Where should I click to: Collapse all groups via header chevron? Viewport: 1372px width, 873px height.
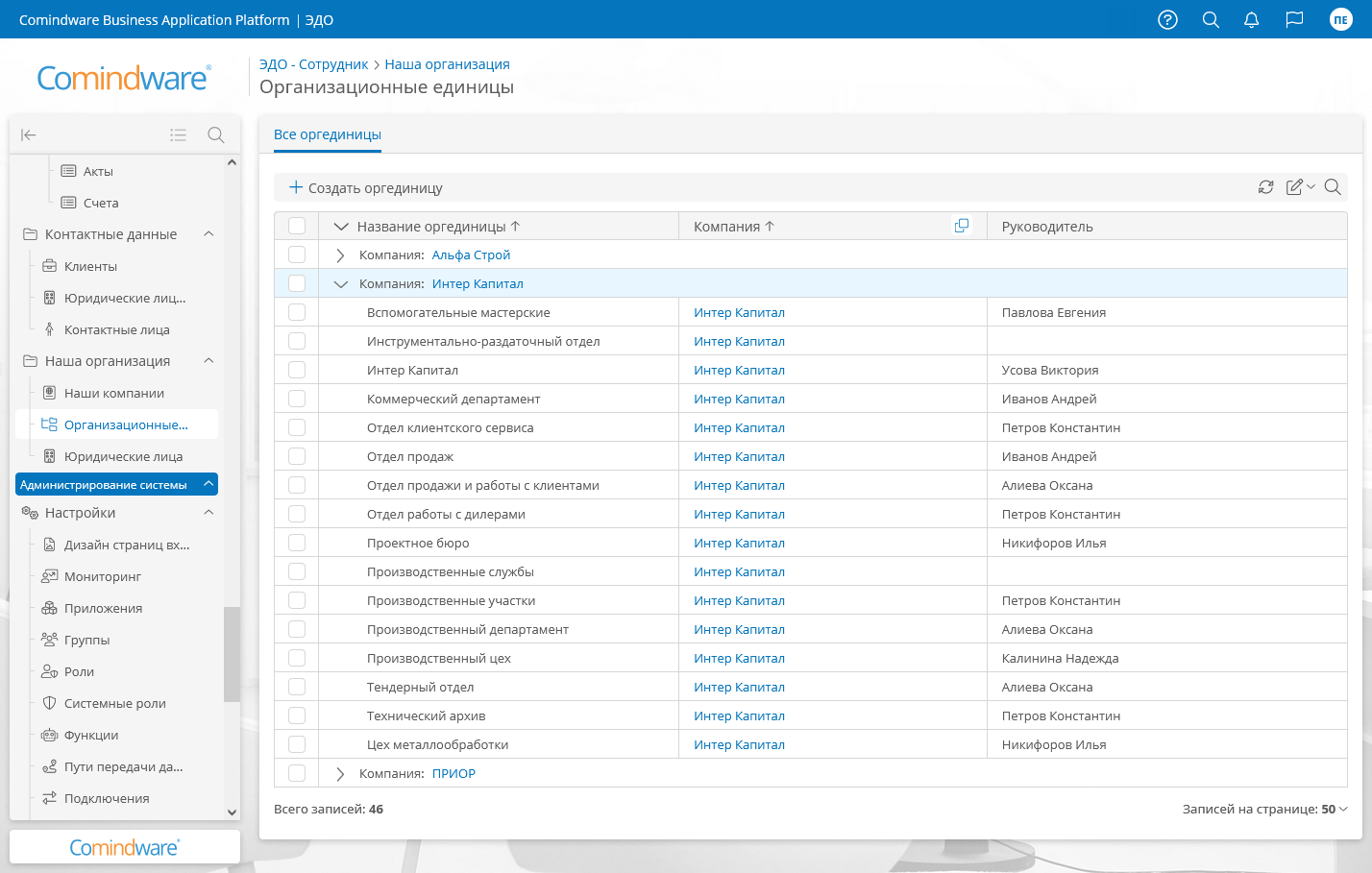(340, 227)
